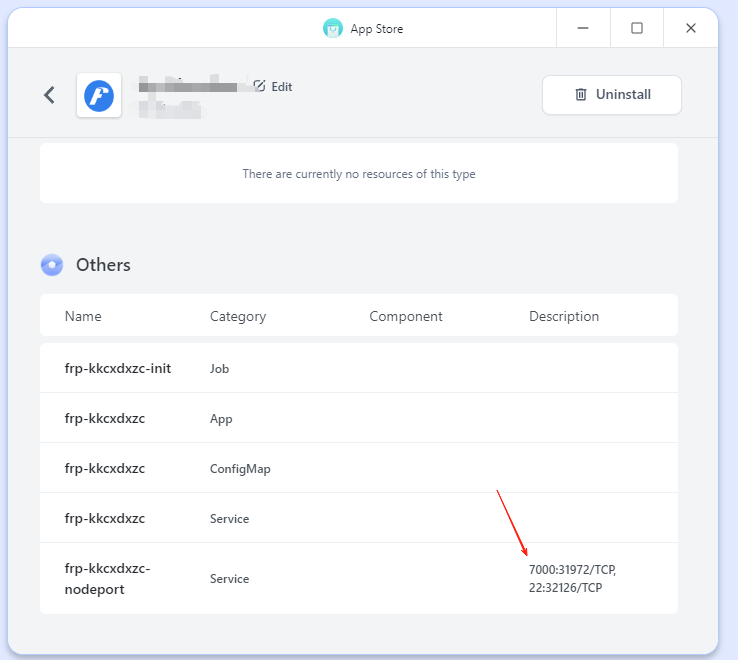The height and width of the screenshot is (660, 738).
Task: Select the frp-kkcxdxzc-nodeport Service row
Action: pos(107,578)
